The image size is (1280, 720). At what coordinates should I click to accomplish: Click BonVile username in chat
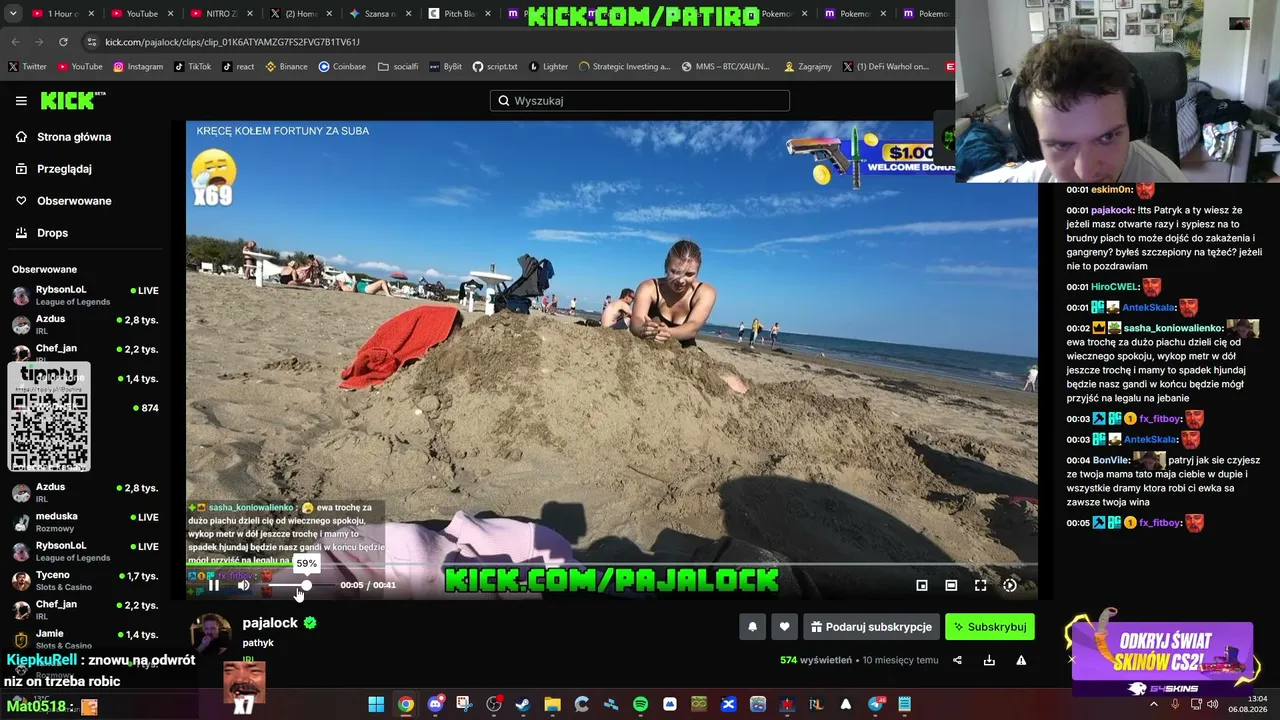coord(1111,460)
